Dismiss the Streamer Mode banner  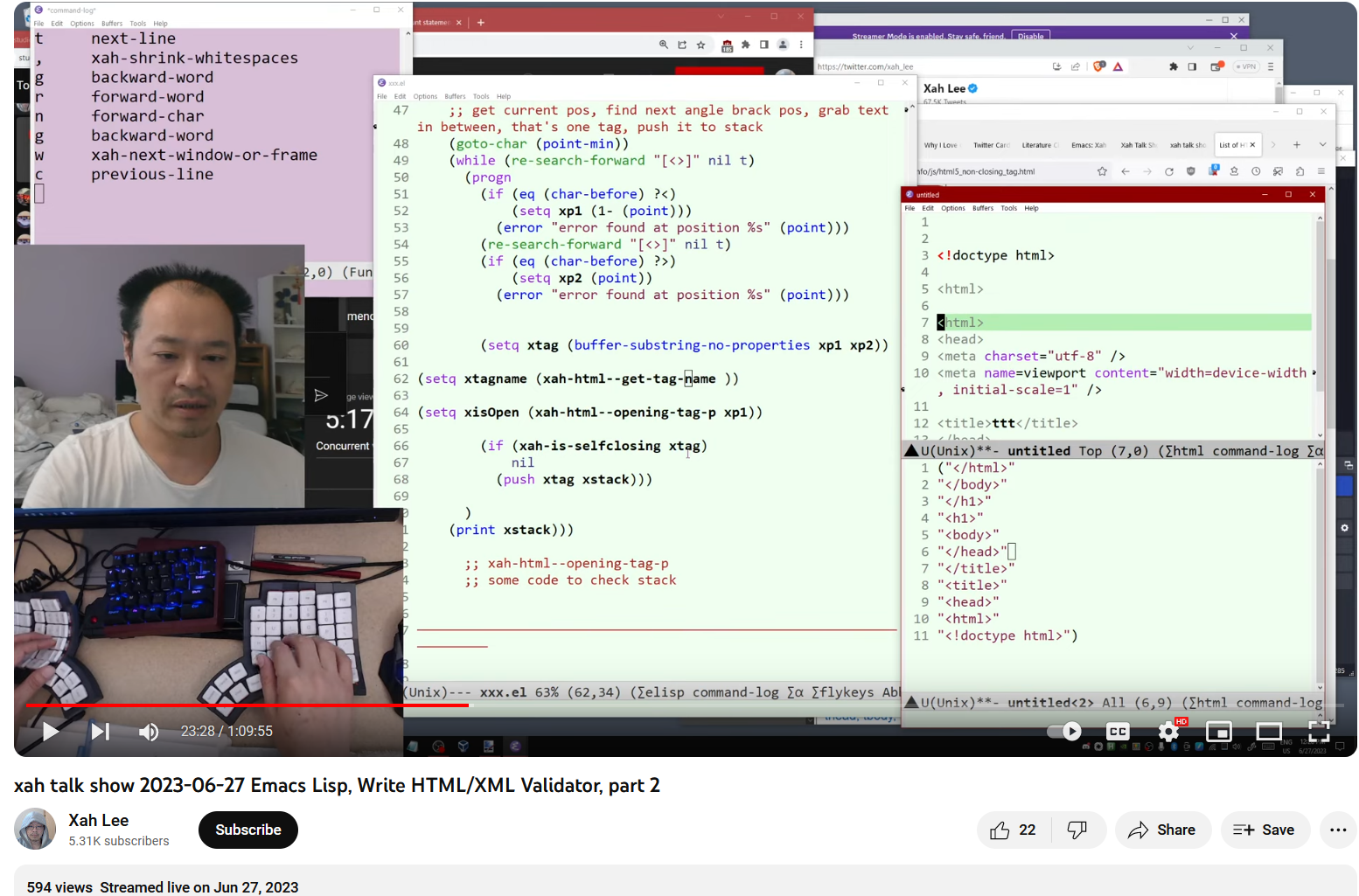click(1234, 36)
